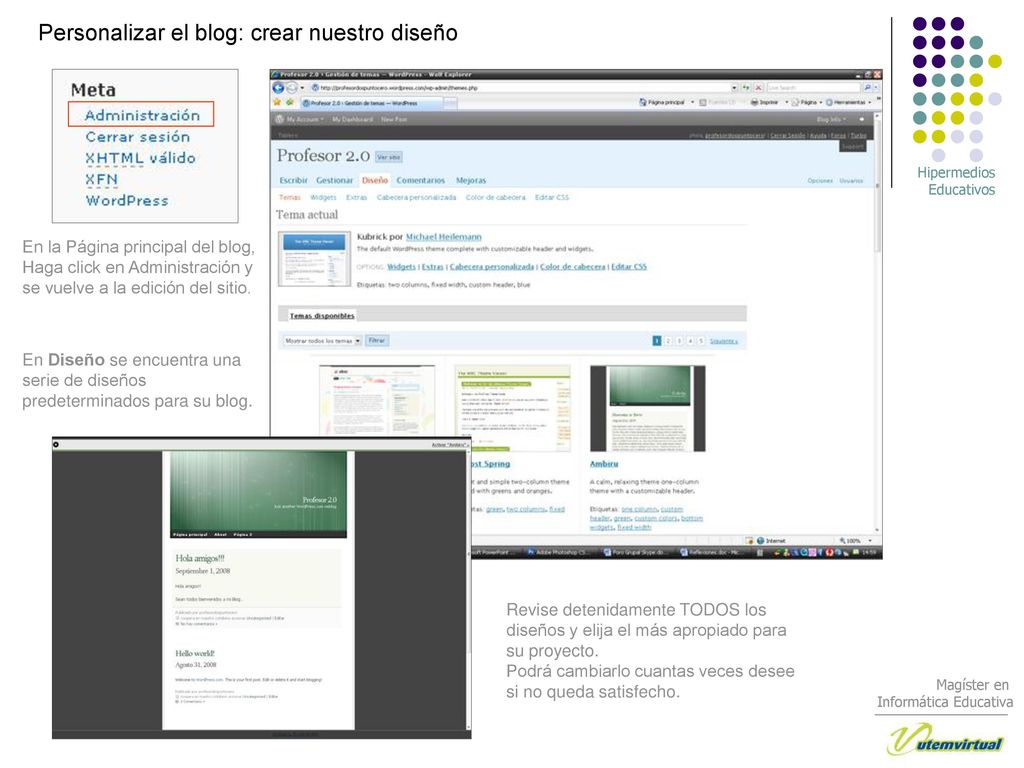Click the Add to Favorites icon
1024x768 pixels.
(x=289, y=103)
